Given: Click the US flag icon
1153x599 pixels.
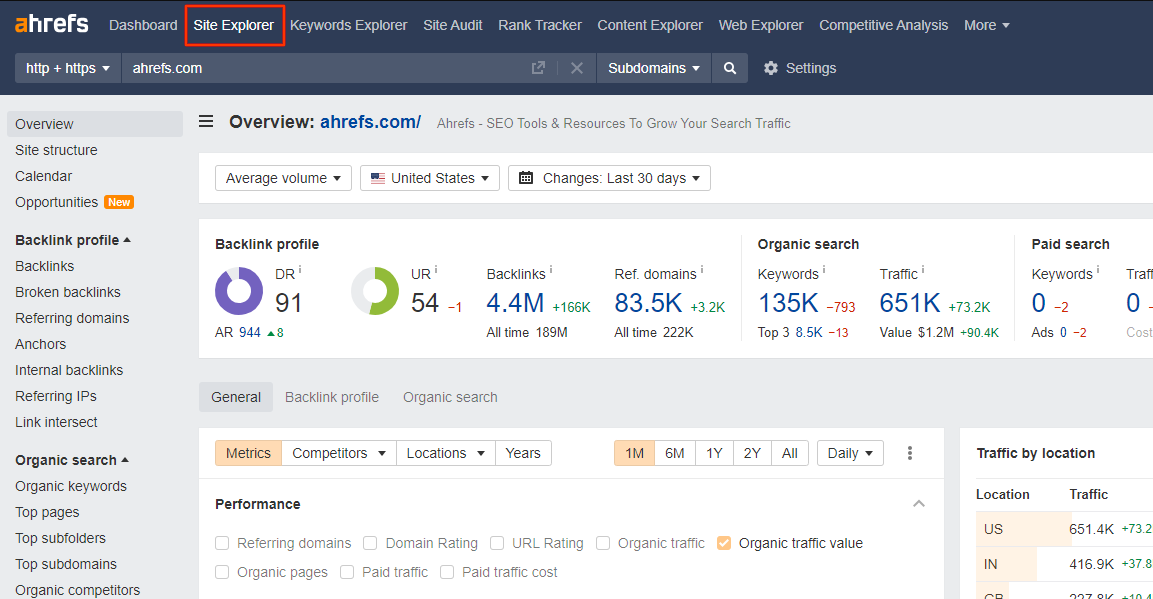Looking at the screenshot, I should (378, 178).
